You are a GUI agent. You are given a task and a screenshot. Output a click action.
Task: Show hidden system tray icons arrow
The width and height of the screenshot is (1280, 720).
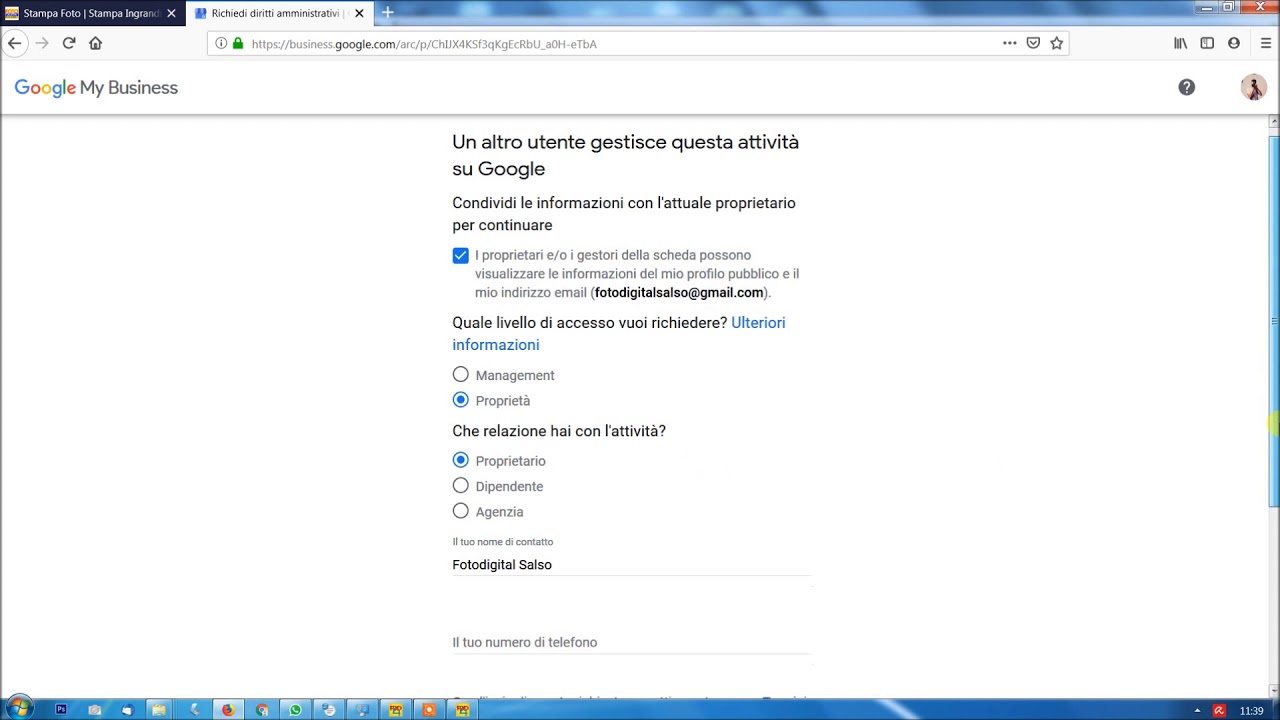[1197, 710]
